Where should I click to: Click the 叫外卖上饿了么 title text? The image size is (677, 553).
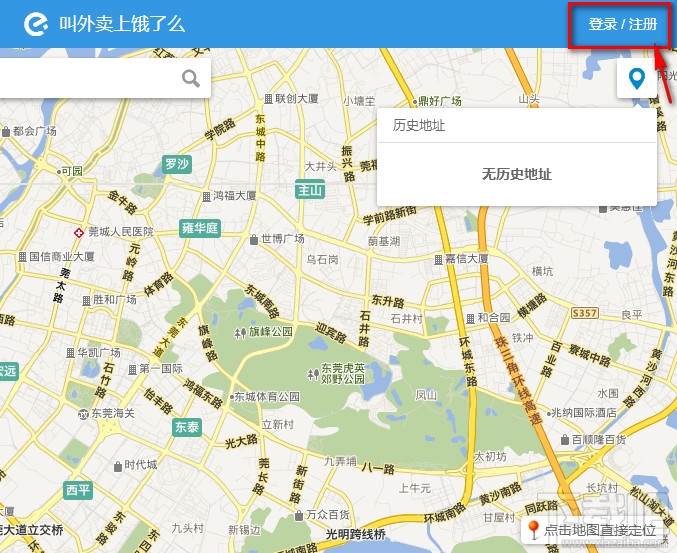point(122,24)
